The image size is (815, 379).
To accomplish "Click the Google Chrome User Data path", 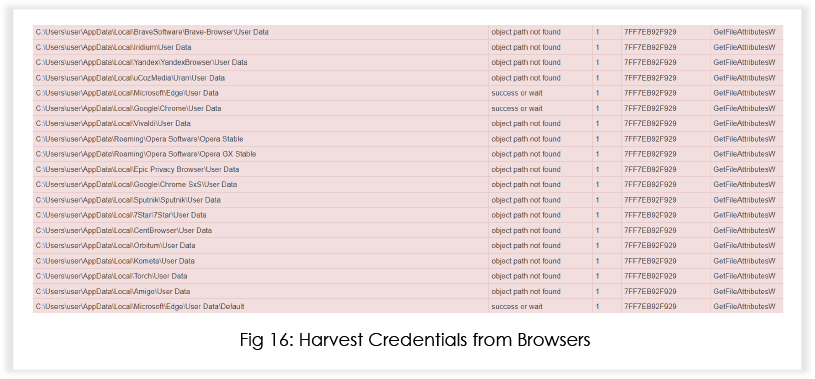I will point(128,109).
